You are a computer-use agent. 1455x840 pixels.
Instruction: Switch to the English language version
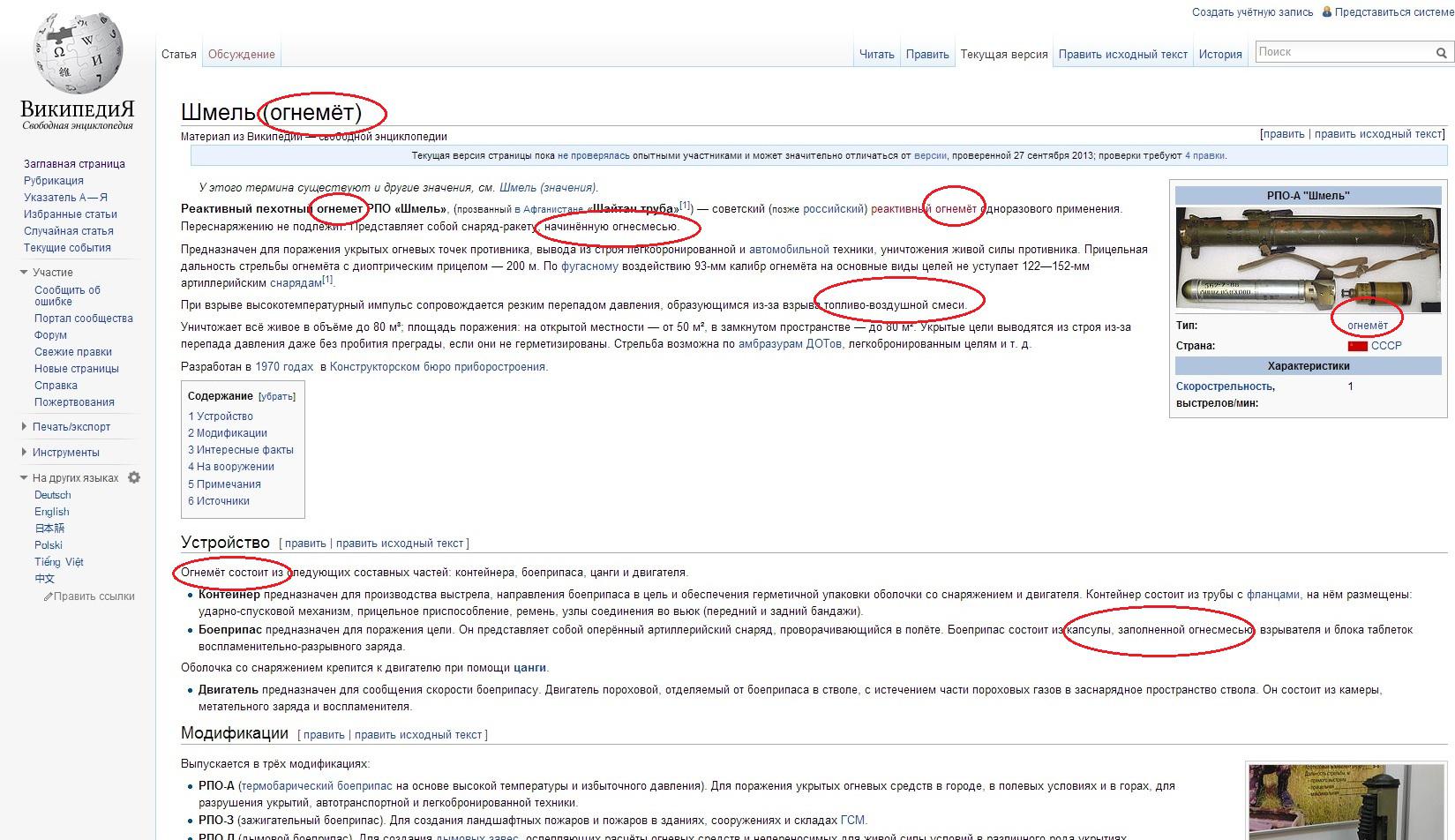[52, 512]
